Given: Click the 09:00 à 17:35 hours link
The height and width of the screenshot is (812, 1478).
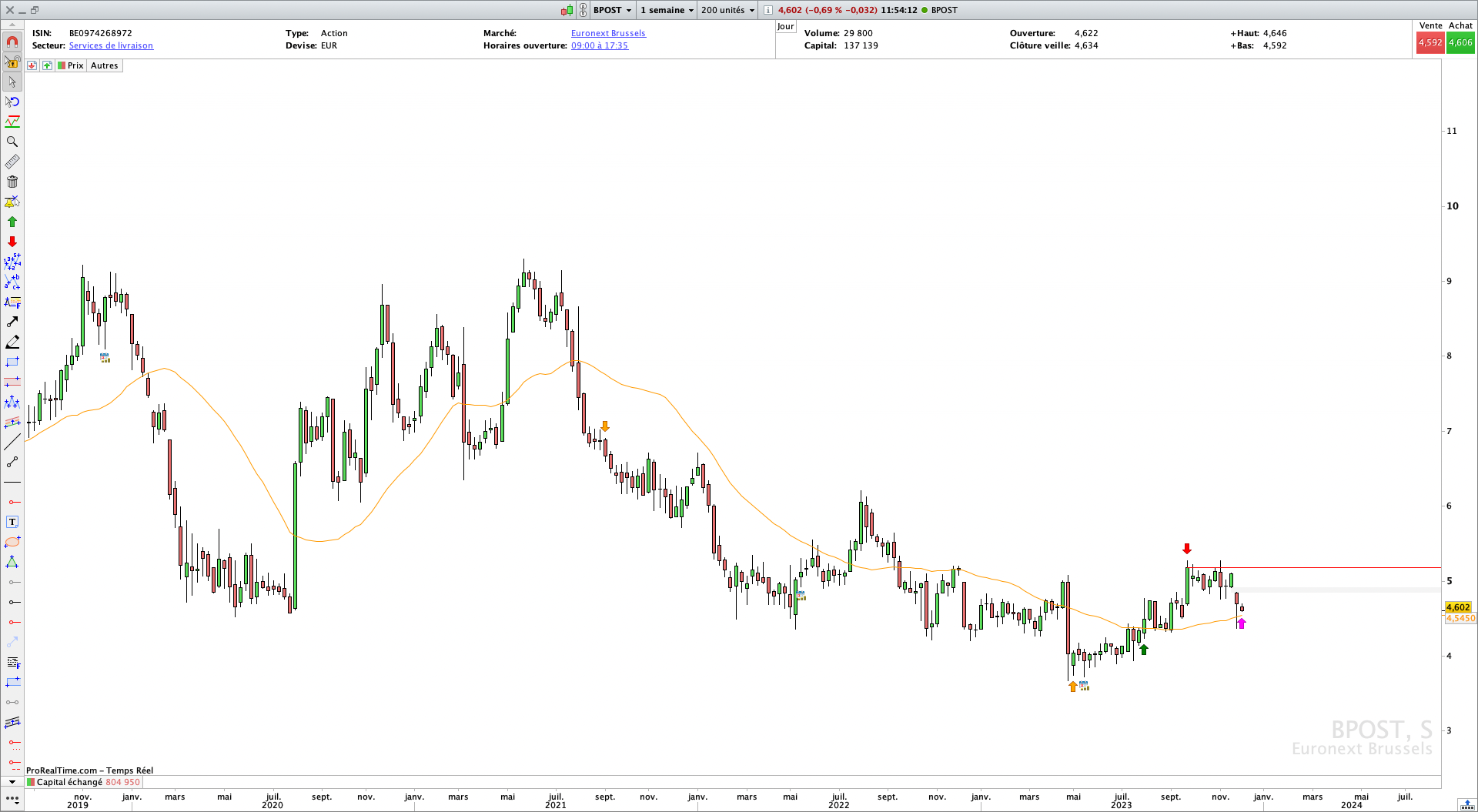Looking at the screenshot, I should click(600, 45).
